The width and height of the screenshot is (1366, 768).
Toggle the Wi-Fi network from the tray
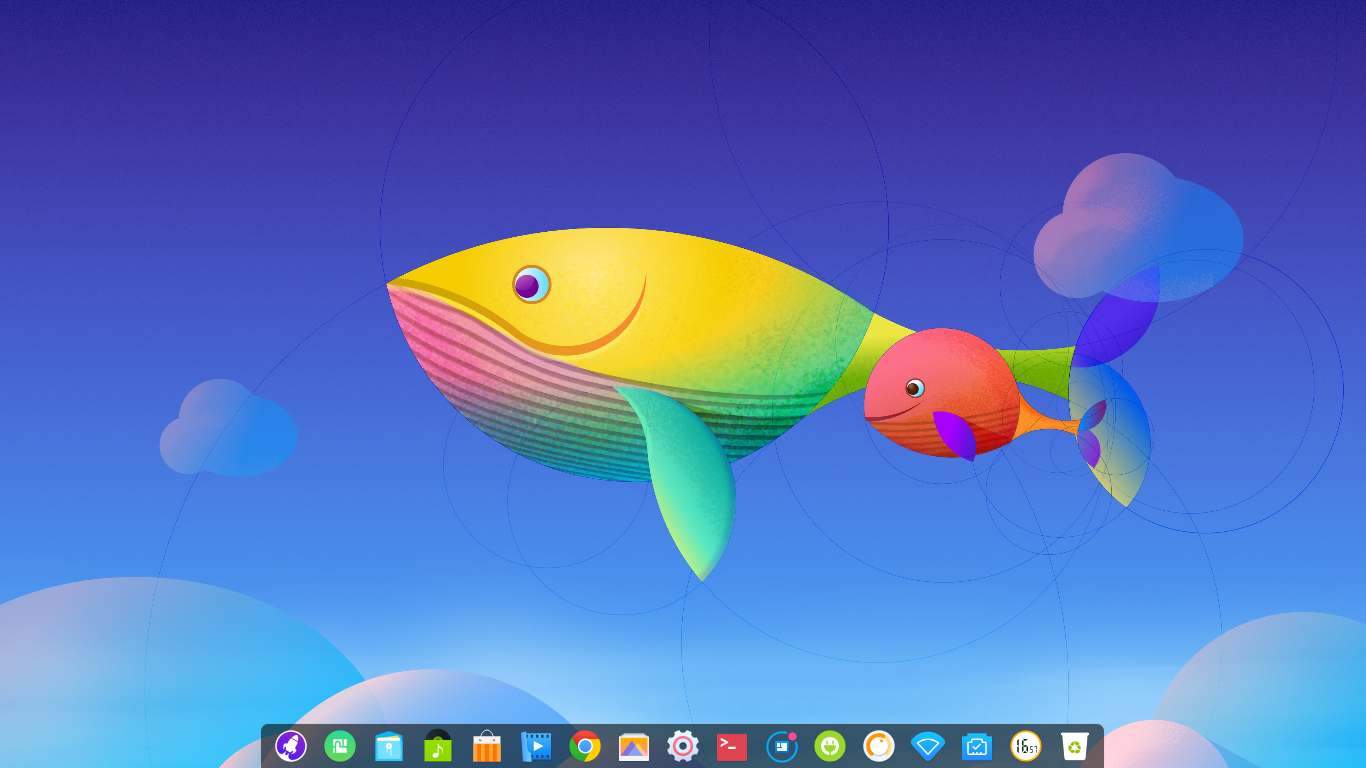(927, 746)
